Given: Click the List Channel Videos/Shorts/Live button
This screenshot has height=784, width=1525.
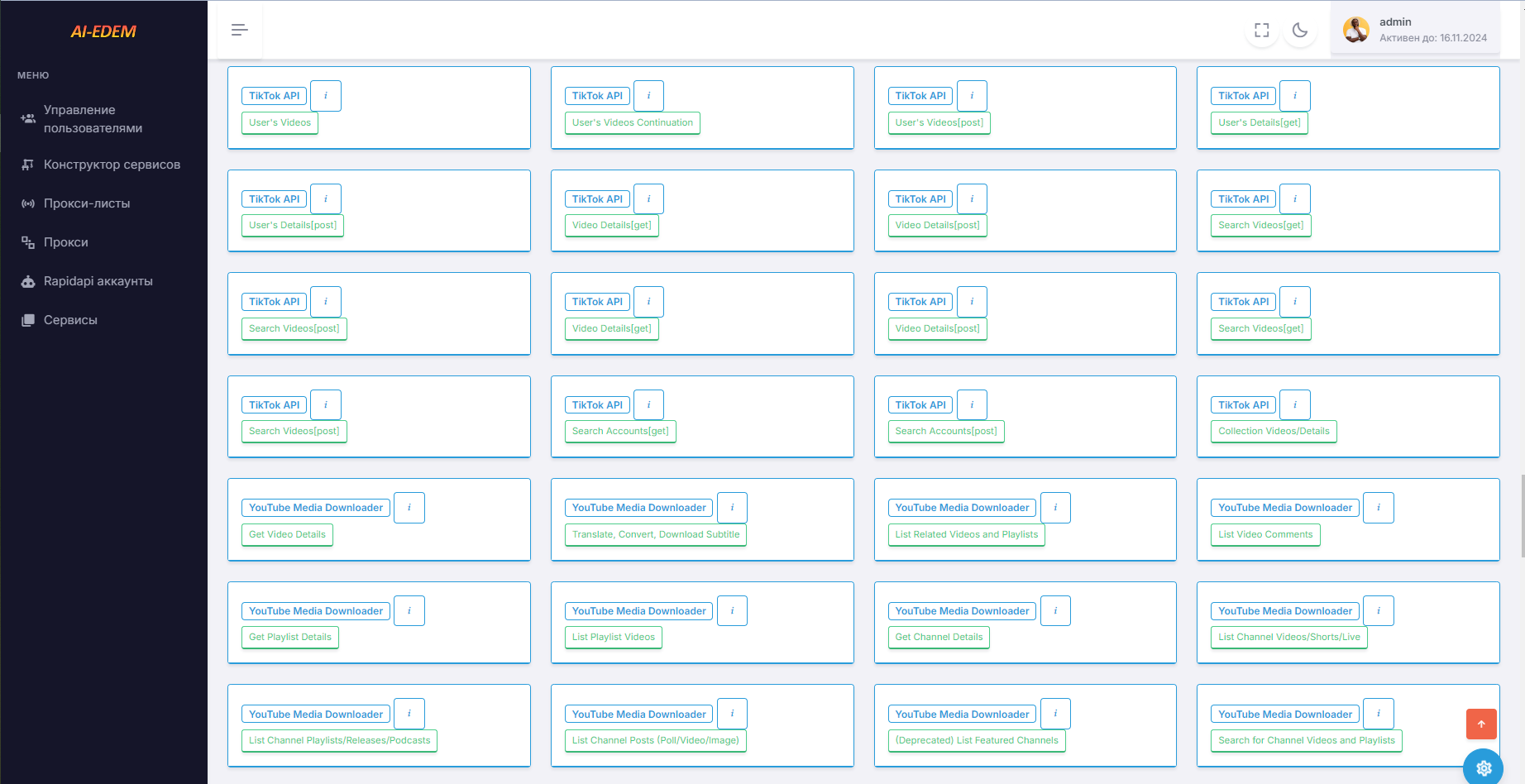Looking at the screenshot, I should tap(1289, 637).
